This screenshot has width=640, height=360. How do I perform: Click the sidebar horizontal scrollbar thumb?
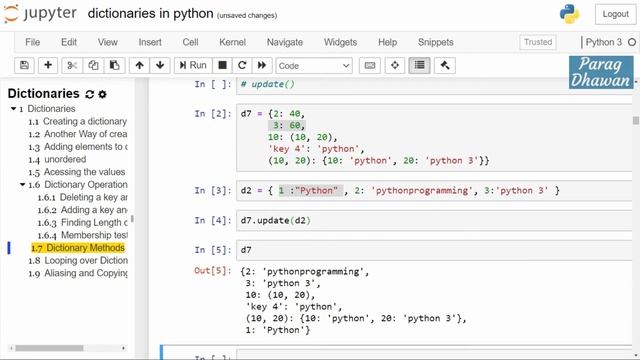point(49,348)
